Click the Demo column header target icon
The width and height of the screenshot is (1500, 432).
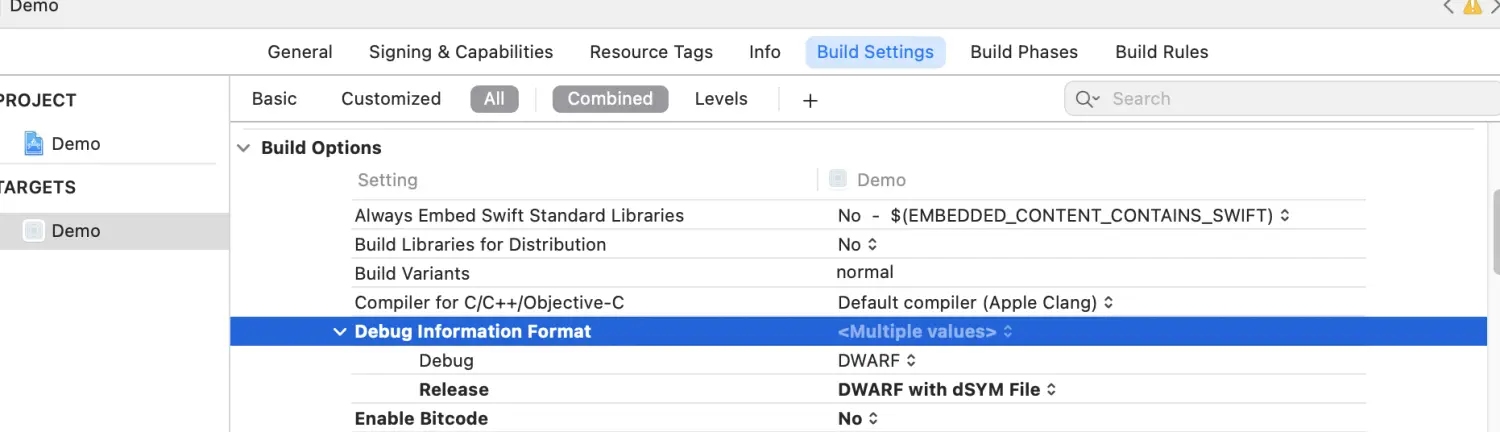[838, 180]
